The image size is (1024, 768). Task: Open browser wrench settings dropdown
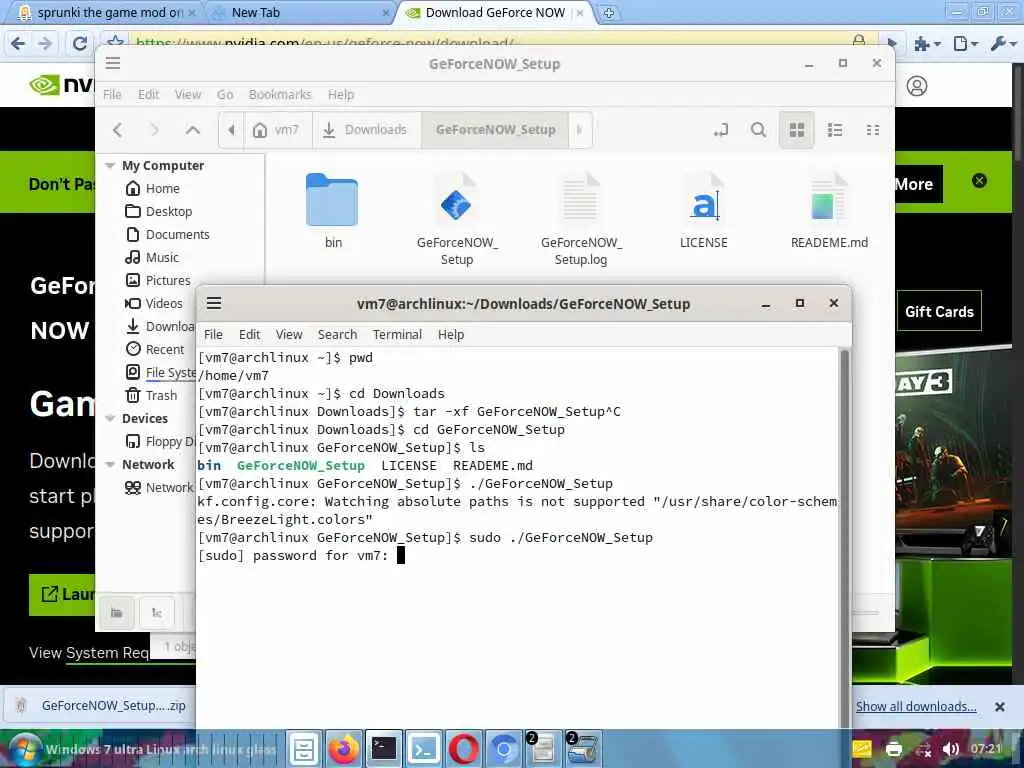(1003, 44)
